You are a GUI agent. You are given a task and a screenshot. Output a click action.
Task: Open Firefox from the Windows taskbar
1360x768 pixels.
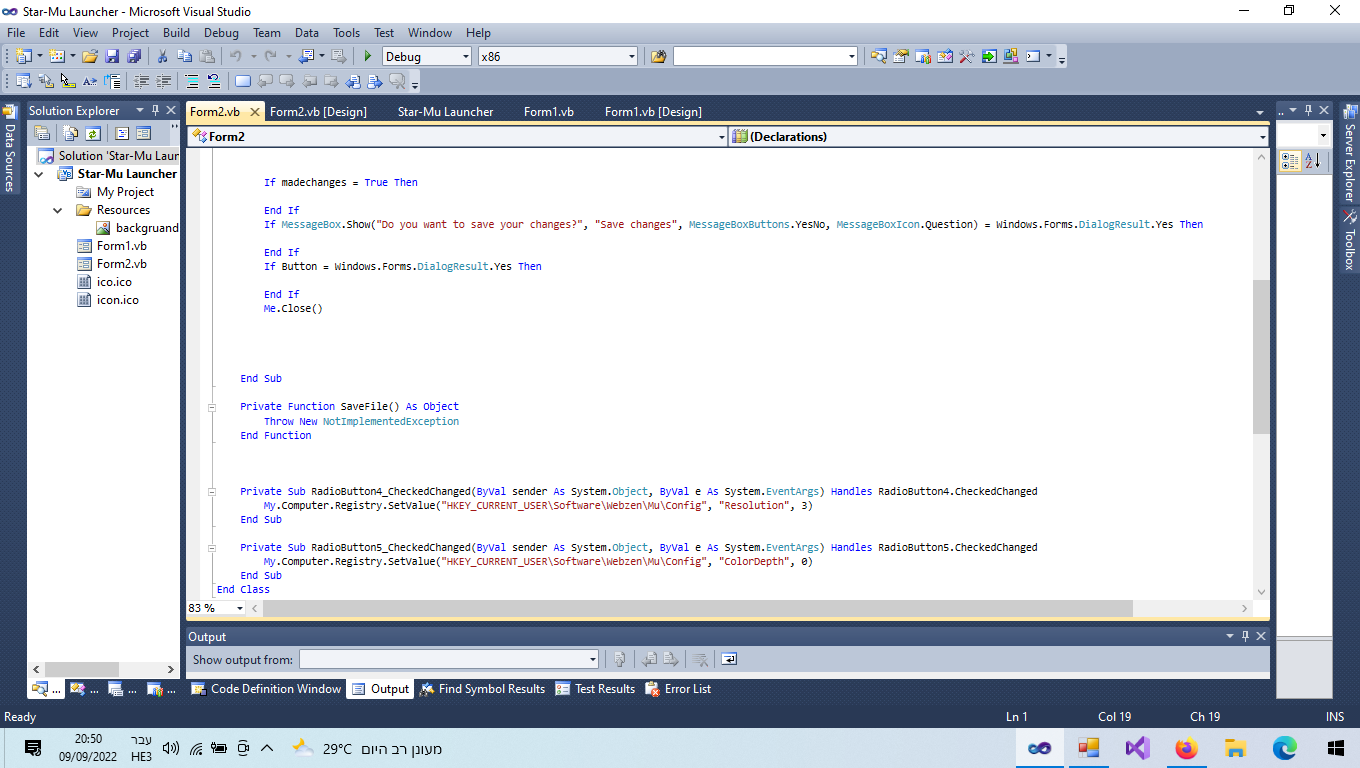(1186, 748)
